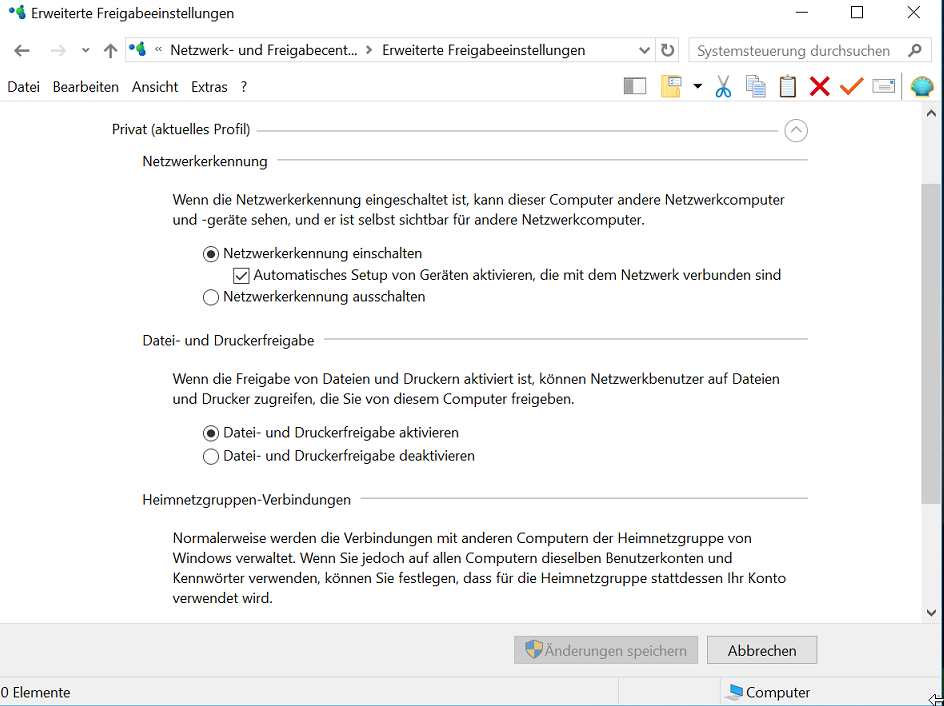Open the Ansicht menu

coord(155,87)
